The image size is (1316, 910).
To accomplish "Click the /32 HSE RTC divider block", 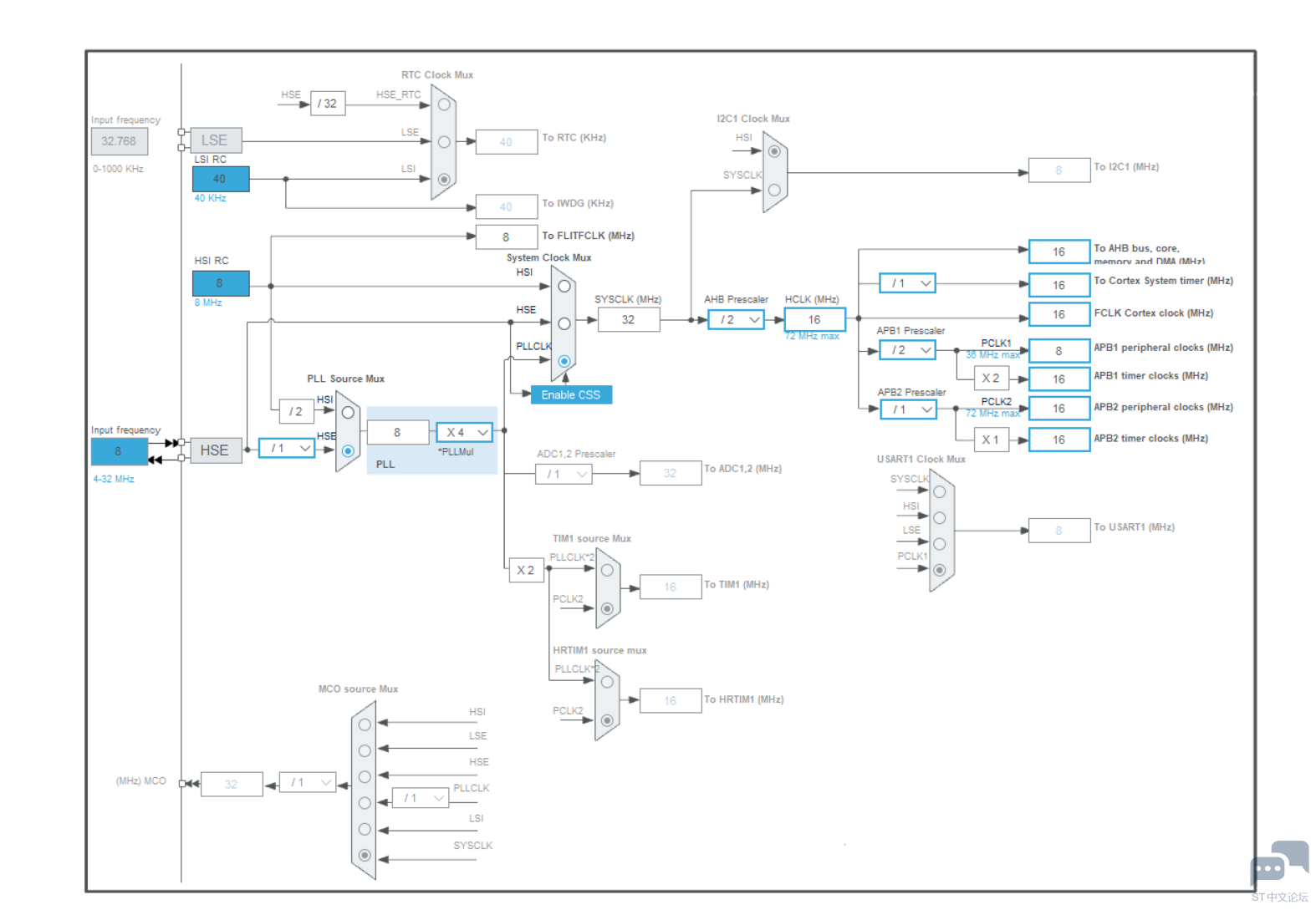I will coord(327,104).
